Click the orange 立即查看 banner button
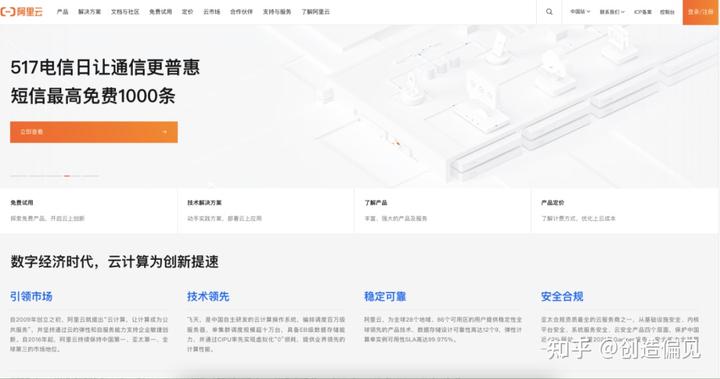The height and width of the screenshot is (379, 720). (94, 132)
